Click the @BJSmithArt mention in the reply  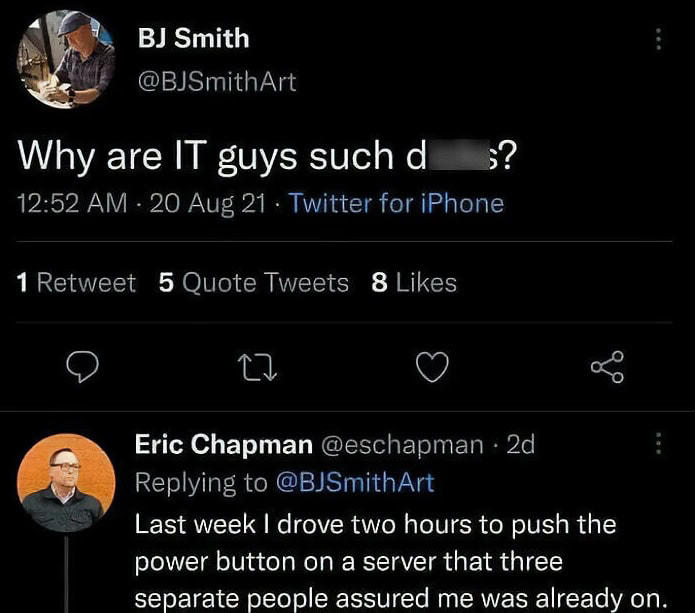pyautogui.click(x=353, y=483)
